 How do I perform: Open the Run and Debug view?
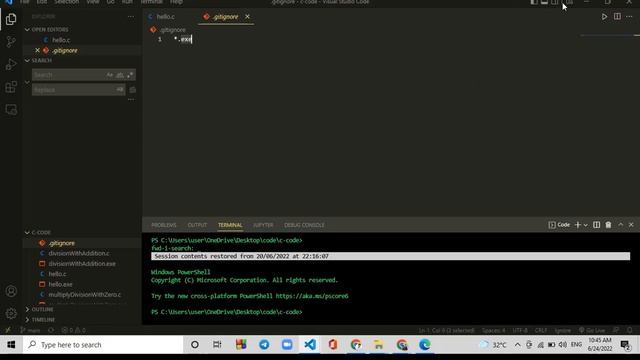(x=11, y=64)
